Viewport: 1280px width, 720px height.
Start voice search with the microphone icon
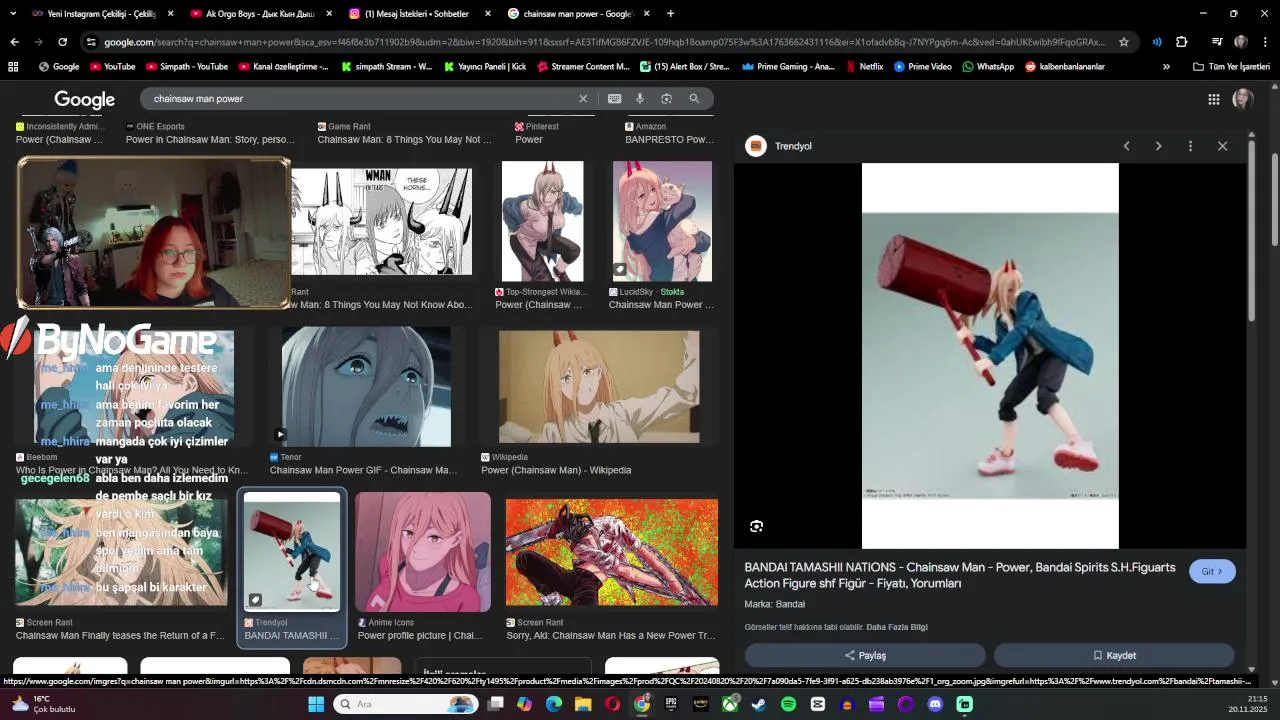tap(640, 99)
